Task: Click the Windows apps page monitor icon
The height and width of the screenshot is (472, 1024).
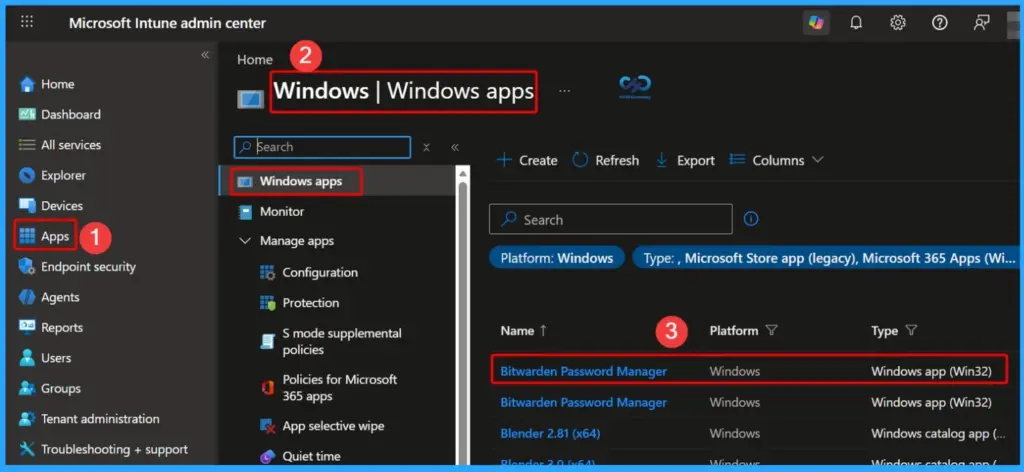Action: [251, 99]
